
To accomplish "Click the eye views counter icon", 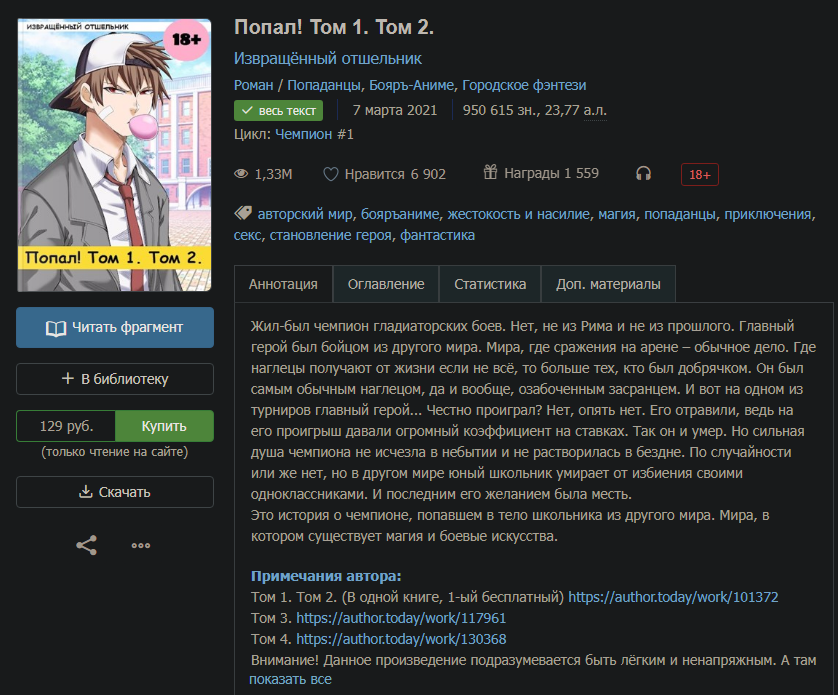I will coord(241,174).
